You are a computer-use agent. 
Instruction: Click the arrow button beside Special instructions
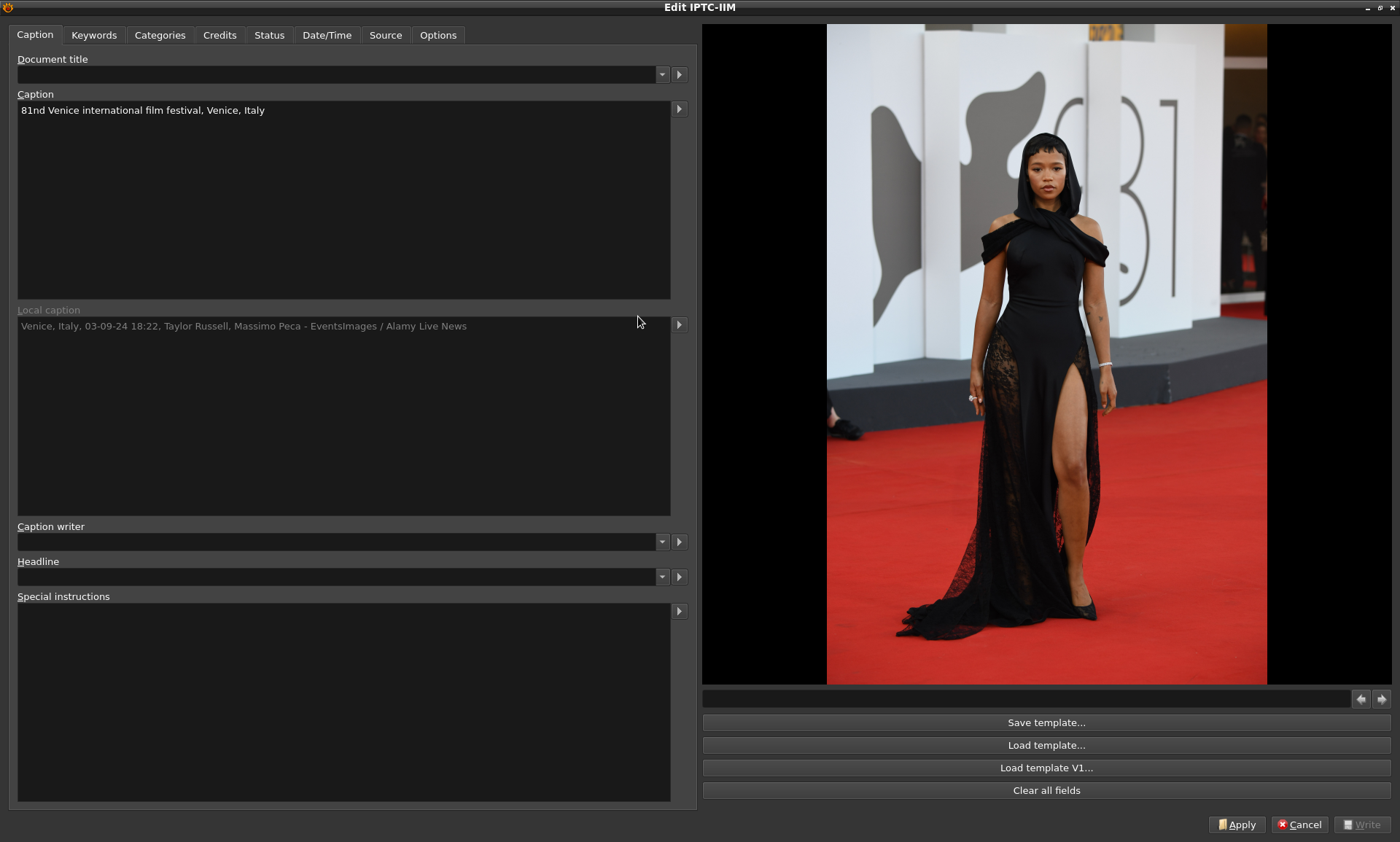tap(680, 612)
